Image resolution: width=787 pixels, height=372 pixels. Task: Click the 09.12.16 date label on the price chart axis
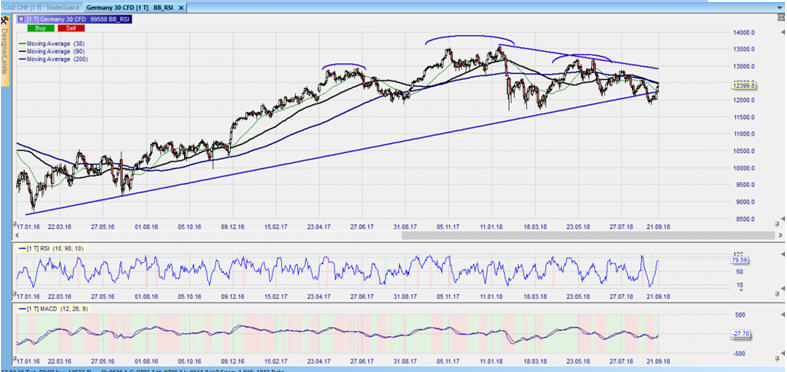233,226
